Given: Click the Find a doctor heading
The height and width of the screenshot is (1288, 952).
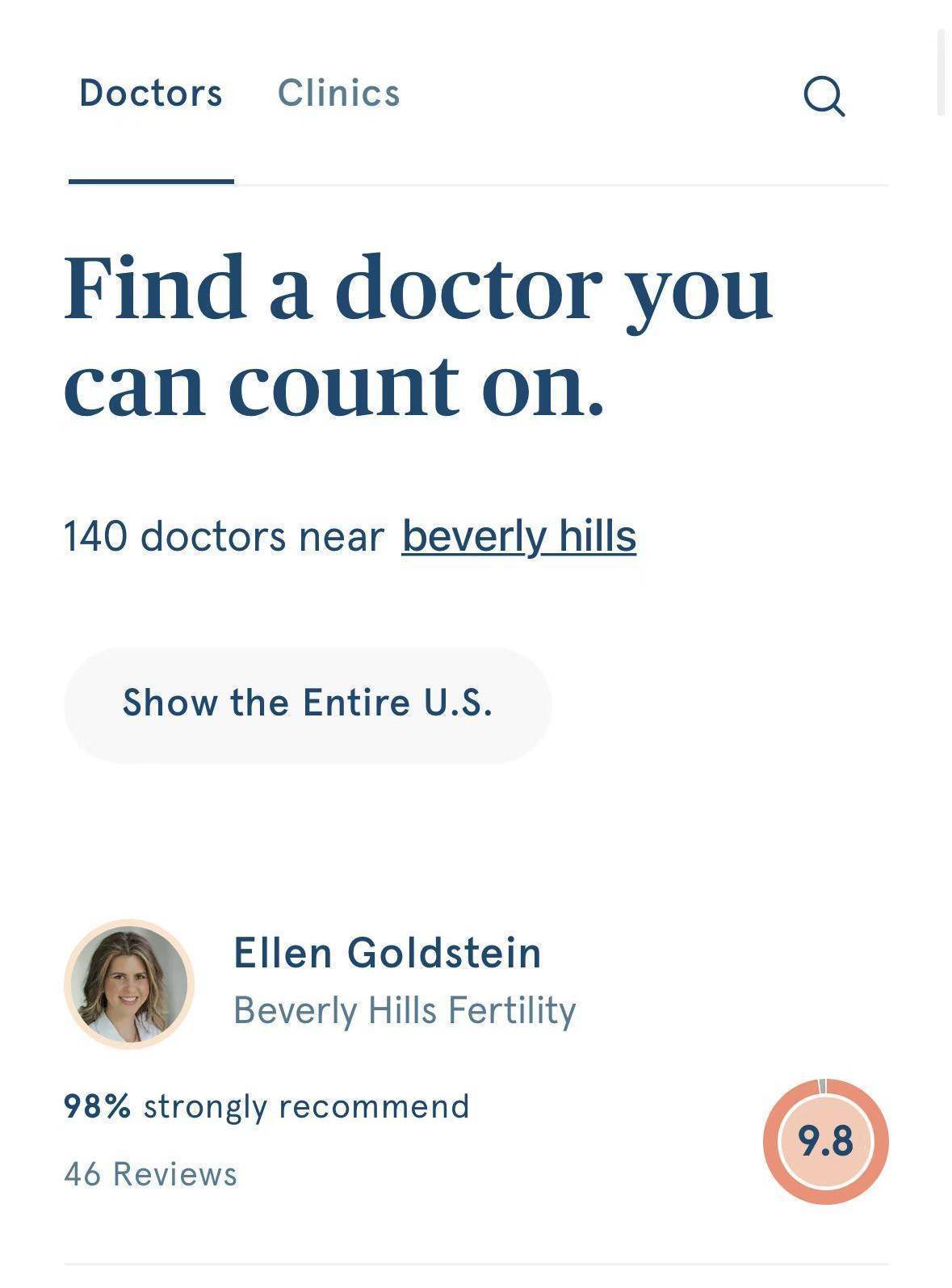Looking at the screenshot, I should (x=418, y=335).
